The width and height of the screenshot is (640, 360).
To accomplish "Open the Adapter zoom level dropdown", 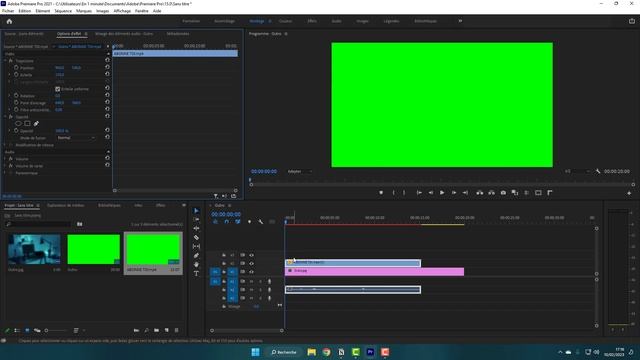I will 299,171.
